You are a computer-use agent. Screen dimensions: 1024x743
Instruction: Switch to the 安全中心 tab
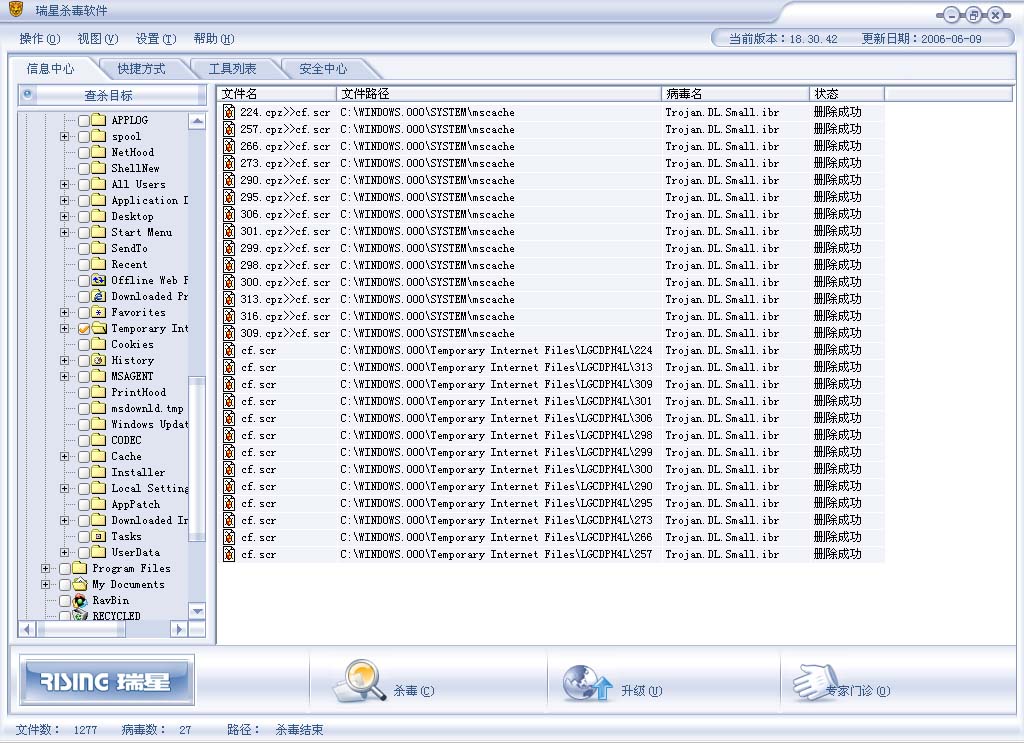pyautogui.click(x=323, y=69)
